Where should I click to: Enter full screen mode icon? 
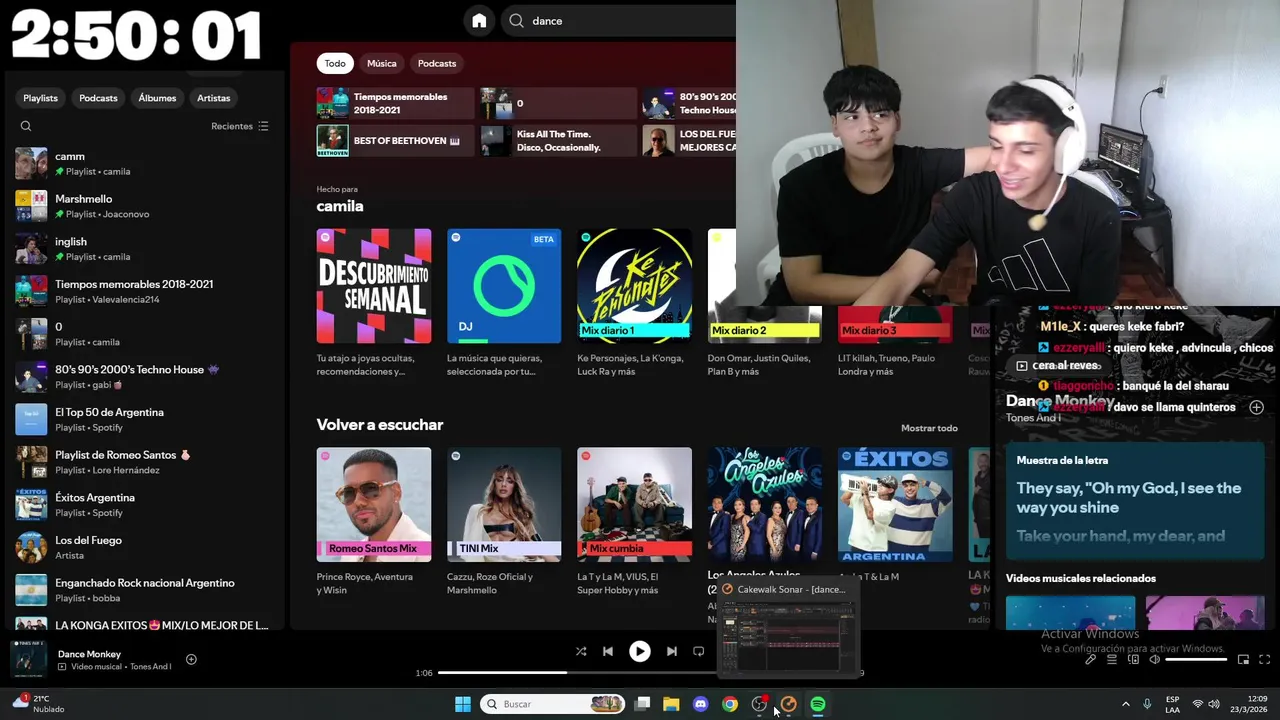pos(1264,659)
